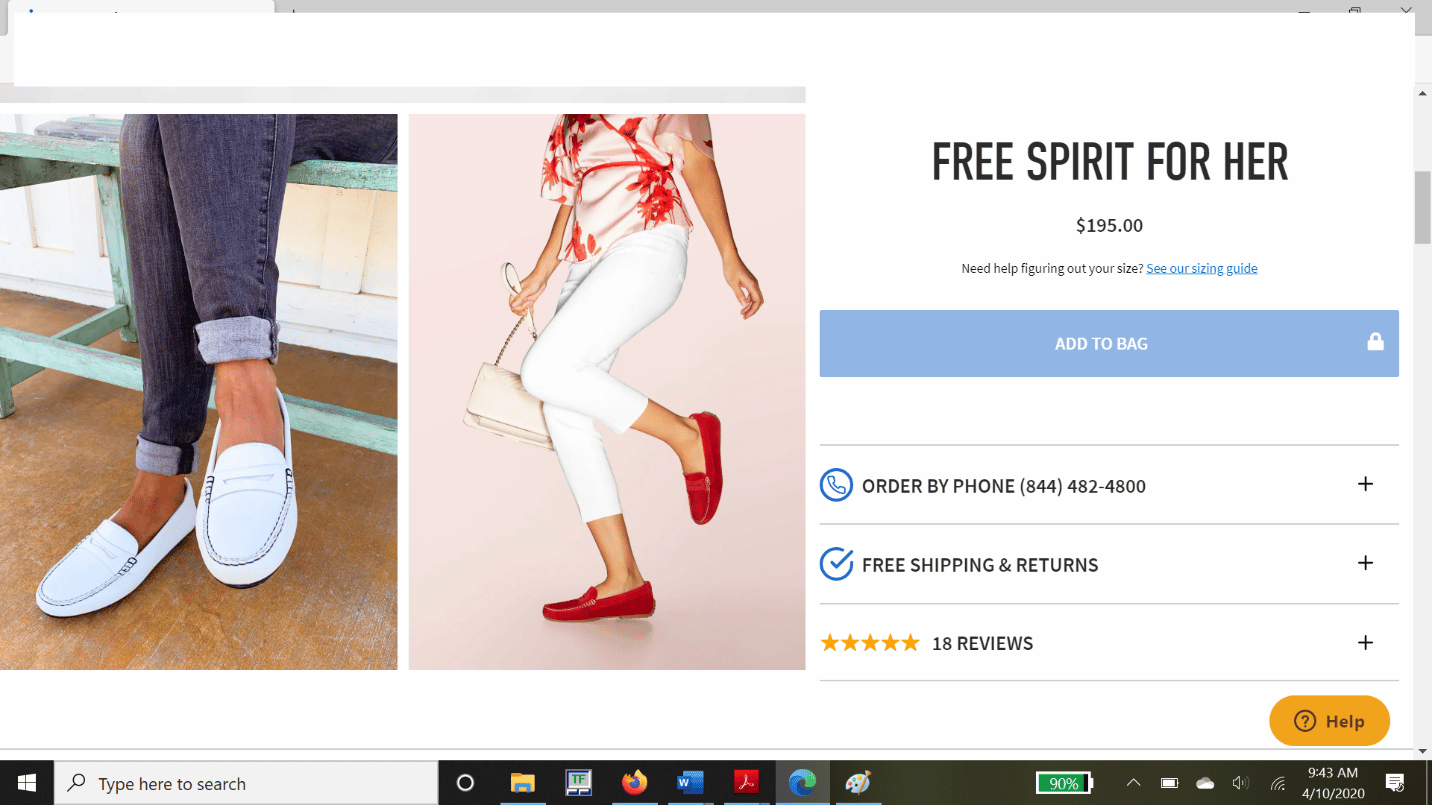Click the Windows taskbar search box

(246, 783)
